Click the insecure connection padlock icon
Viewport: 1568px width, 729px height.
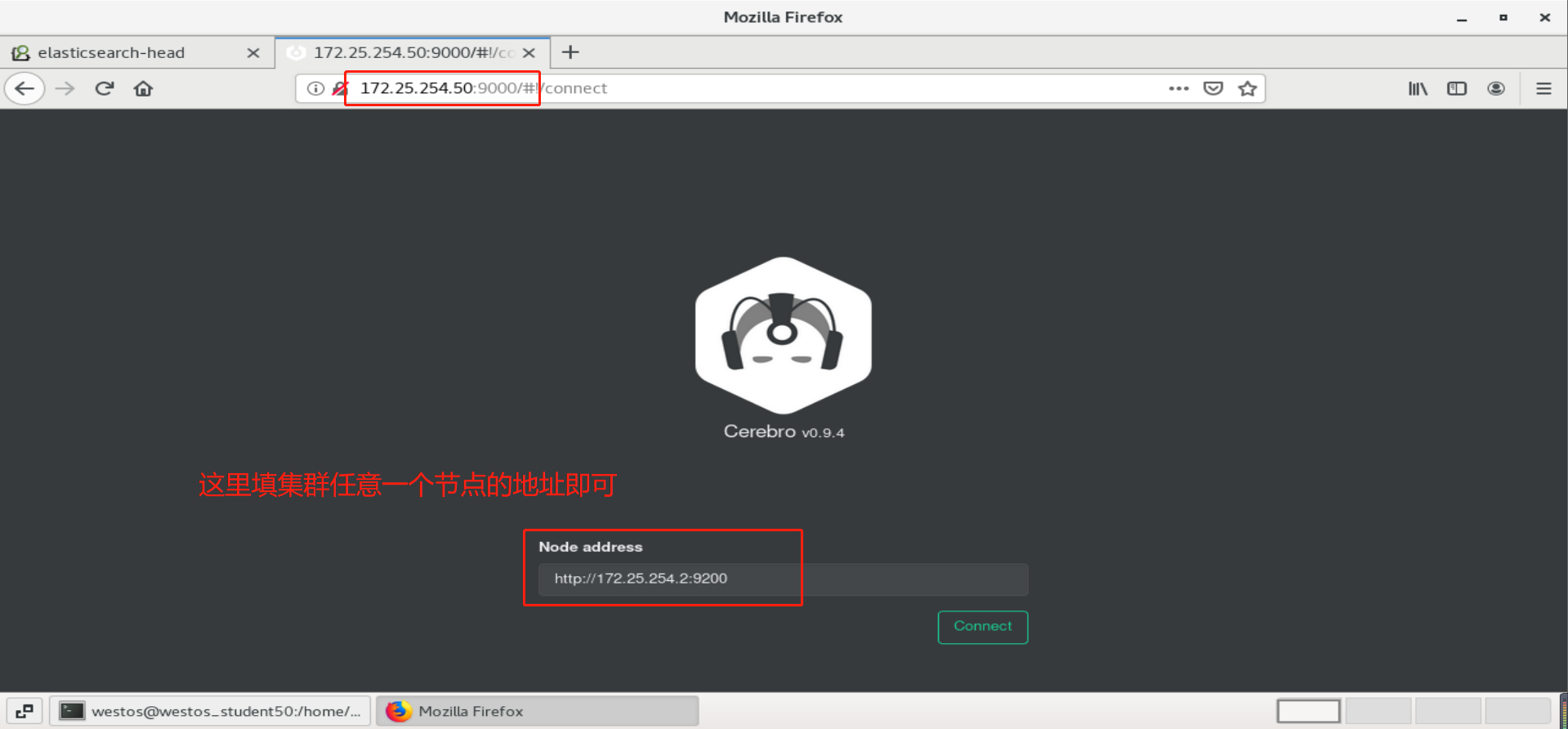point(340,88)
